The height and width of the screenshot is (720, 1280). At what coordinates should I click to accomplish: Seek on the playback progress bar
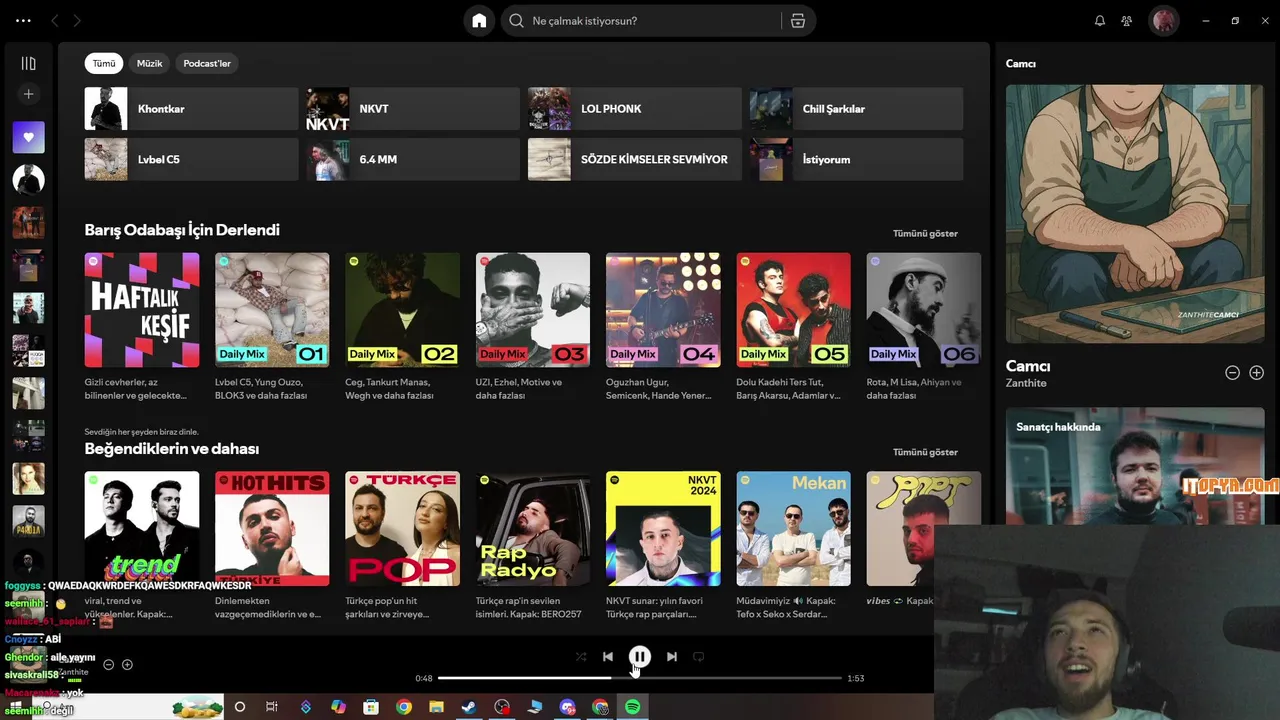pyautogui.click(x=640, y=678)
